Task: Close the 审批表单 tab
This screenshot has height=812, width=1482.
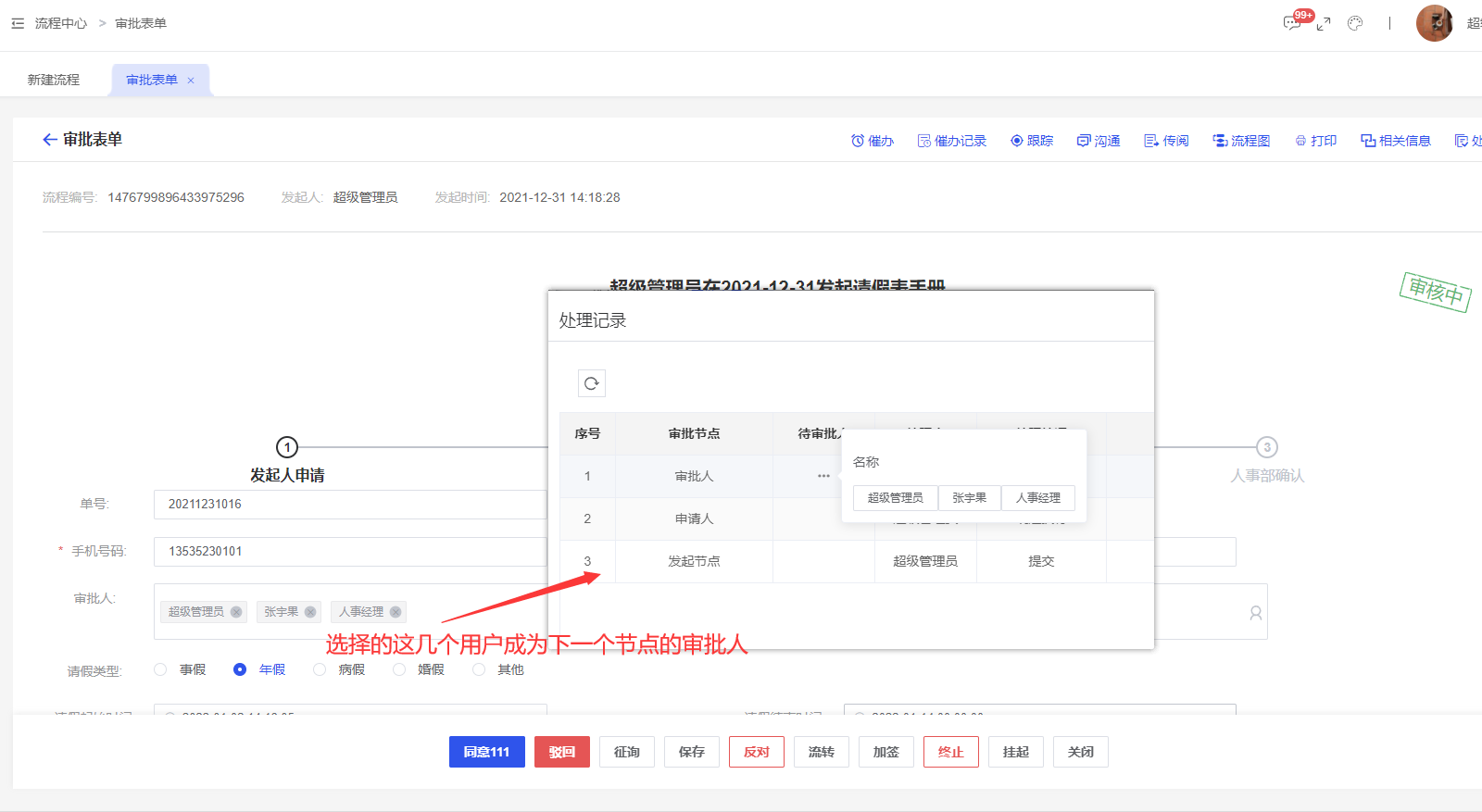Action: click(191, 81)
